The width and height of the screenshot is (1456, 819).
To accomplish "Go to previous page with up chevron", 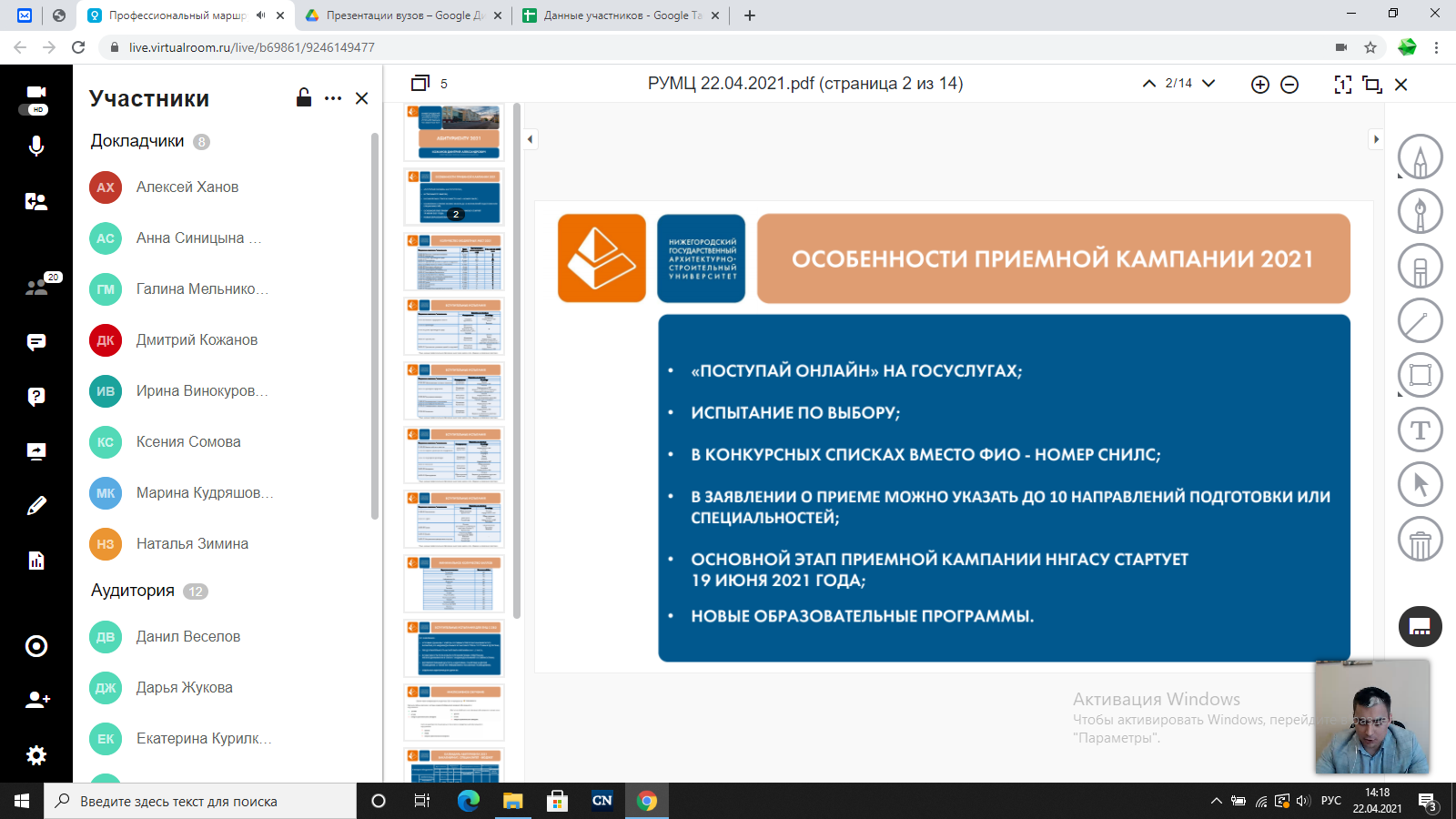I will (x=1148, y=83).
